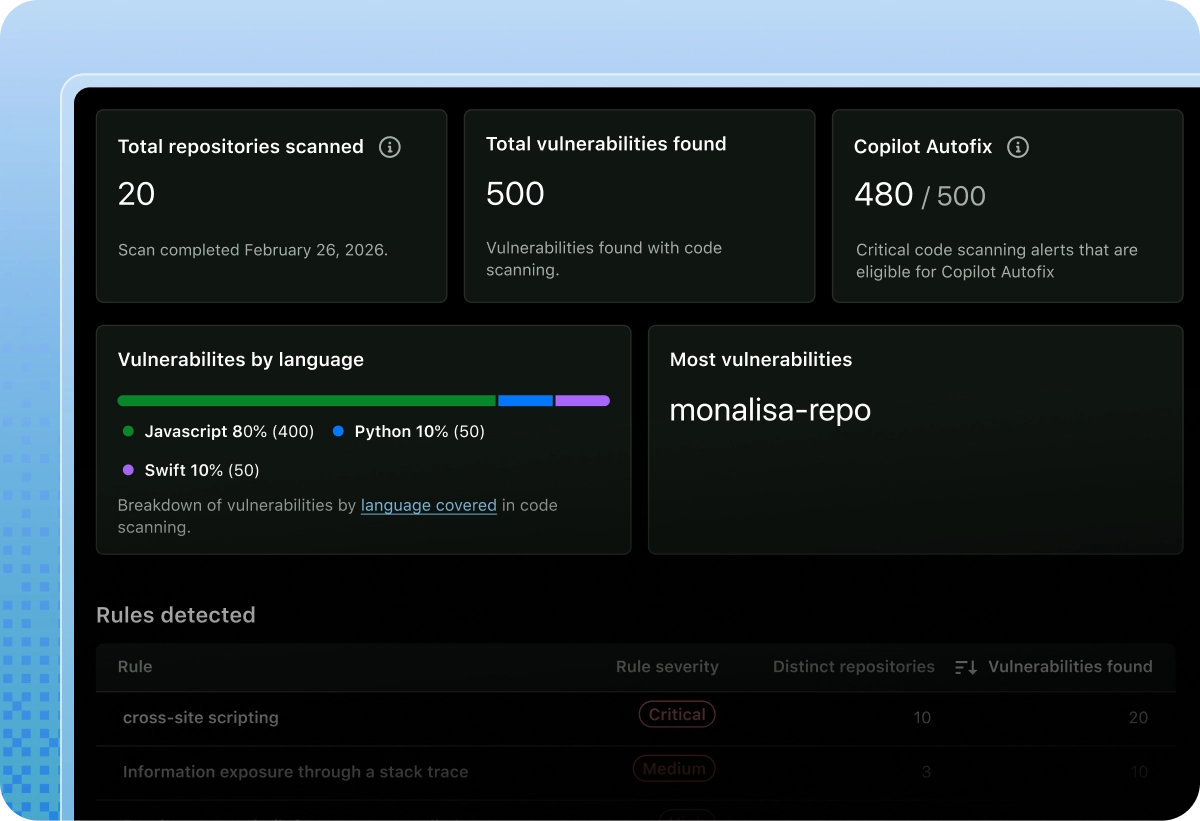1200x821 pixels.
Task: Click blue Python segment of language bar
Action: coord(525,400)
